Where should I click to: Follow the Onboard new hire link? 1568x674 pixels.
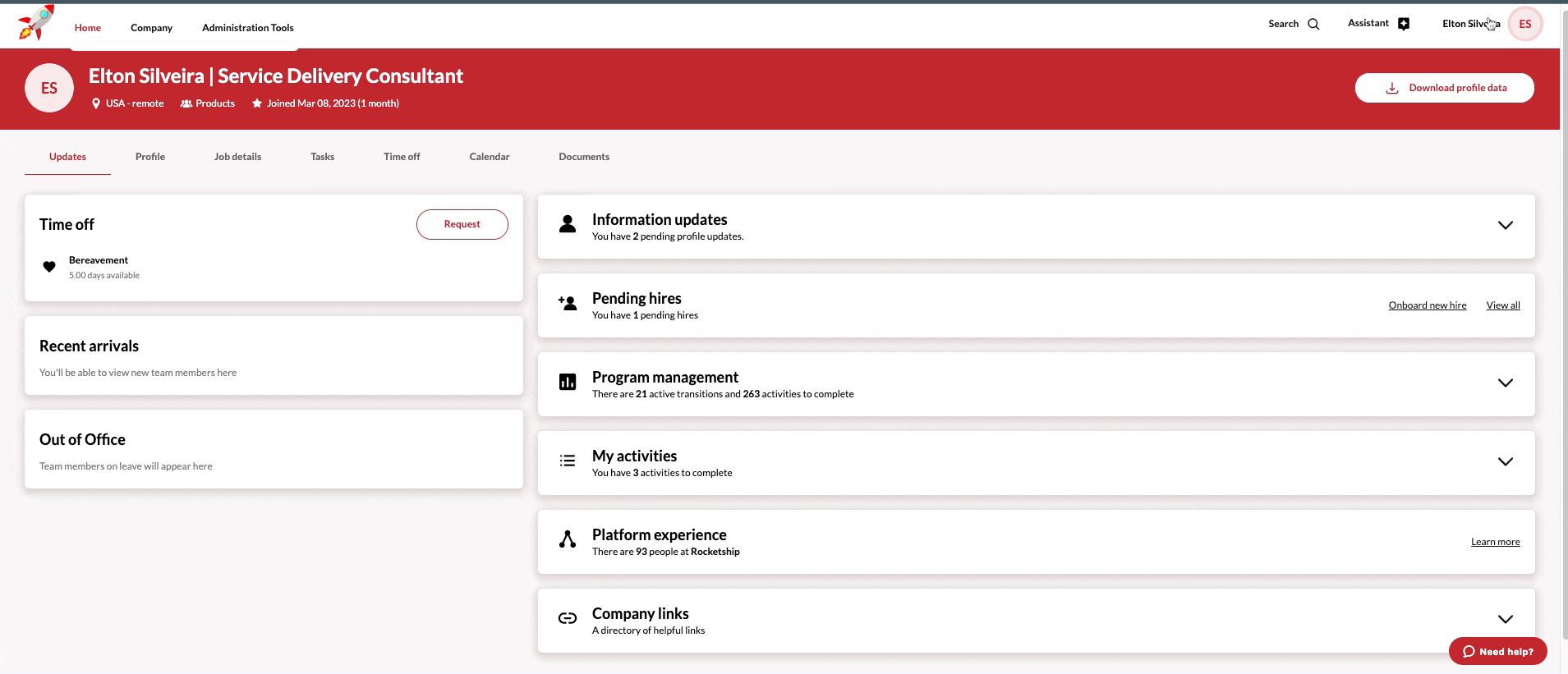1427,305
